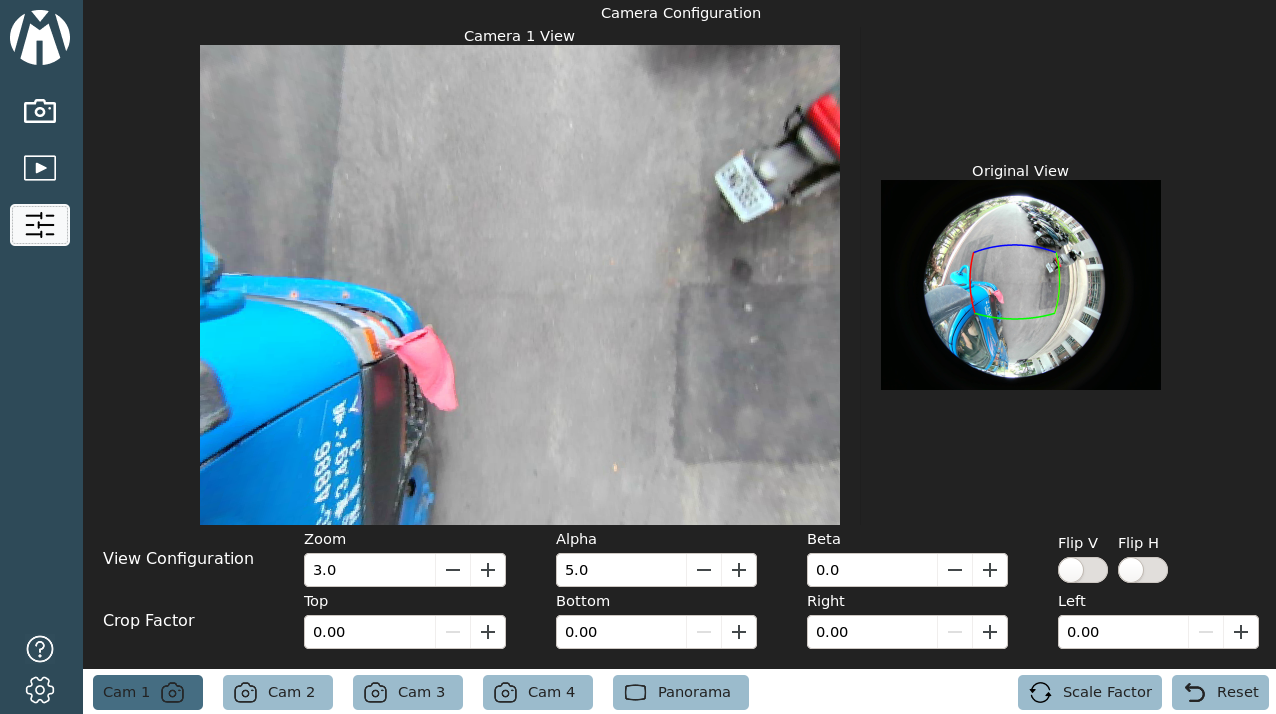Click the app logo at top left
Viewport: 1276px width, 714px height.
40,38
